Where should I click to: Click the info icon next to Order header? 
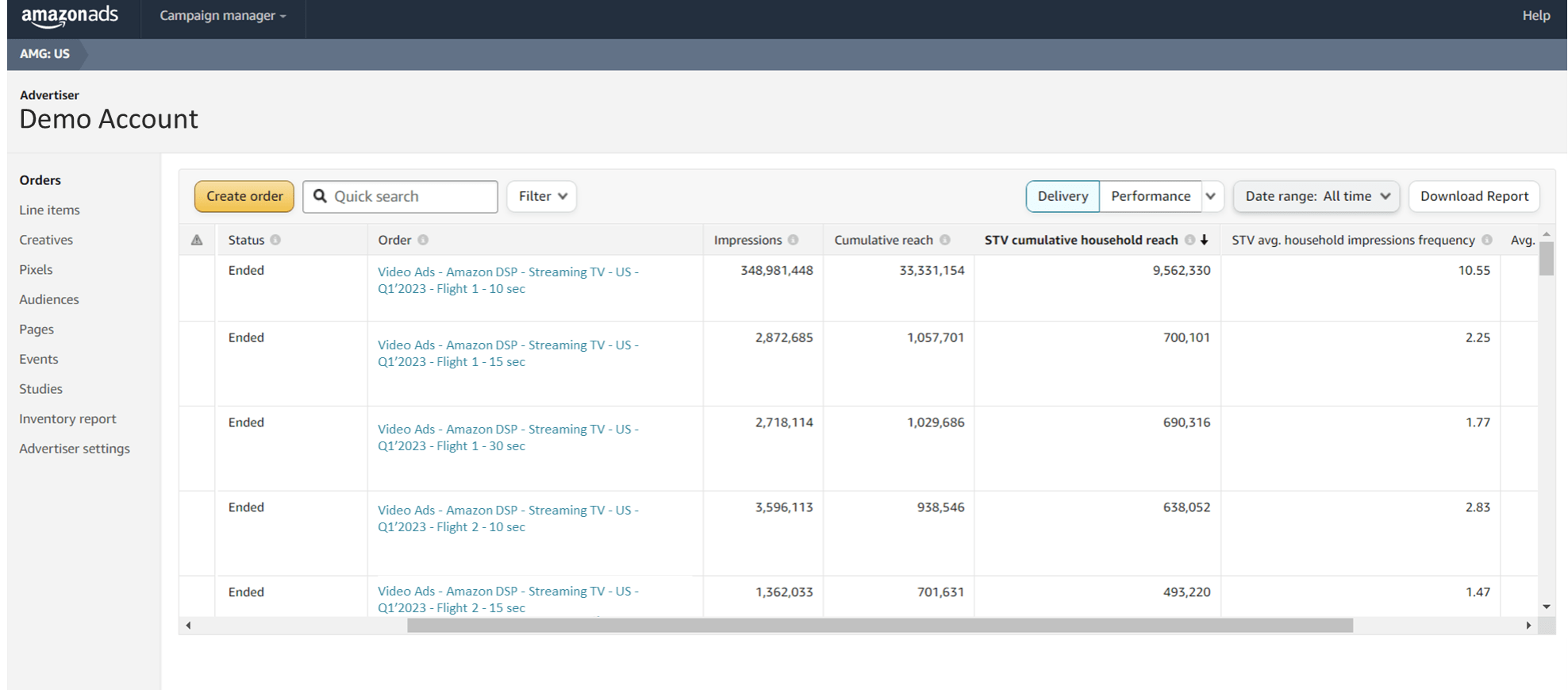pos(423,240)
